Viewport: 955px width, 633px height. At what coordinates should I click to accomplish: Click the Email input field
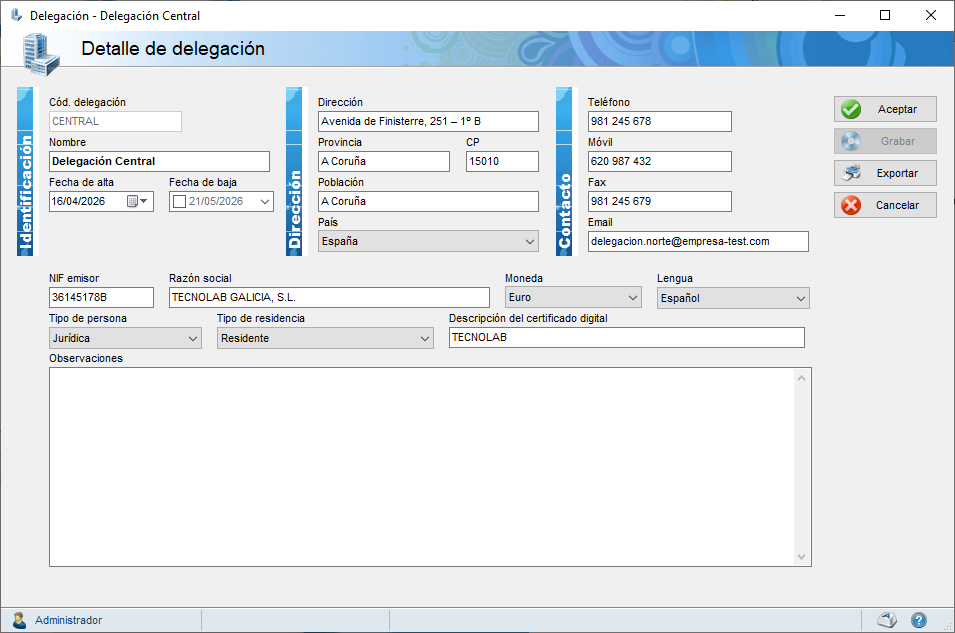[x=698, y=241]
